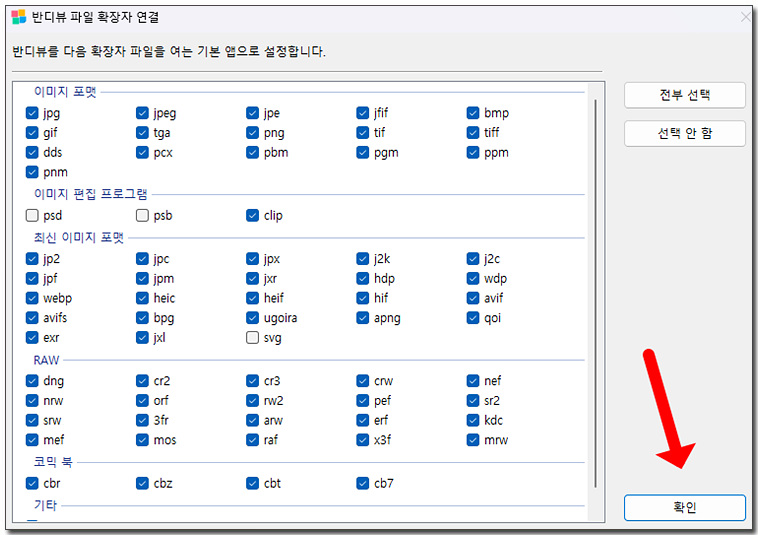758x535 pixels.
Task: Enable the svg checkbox
Action: click(252, 337)
